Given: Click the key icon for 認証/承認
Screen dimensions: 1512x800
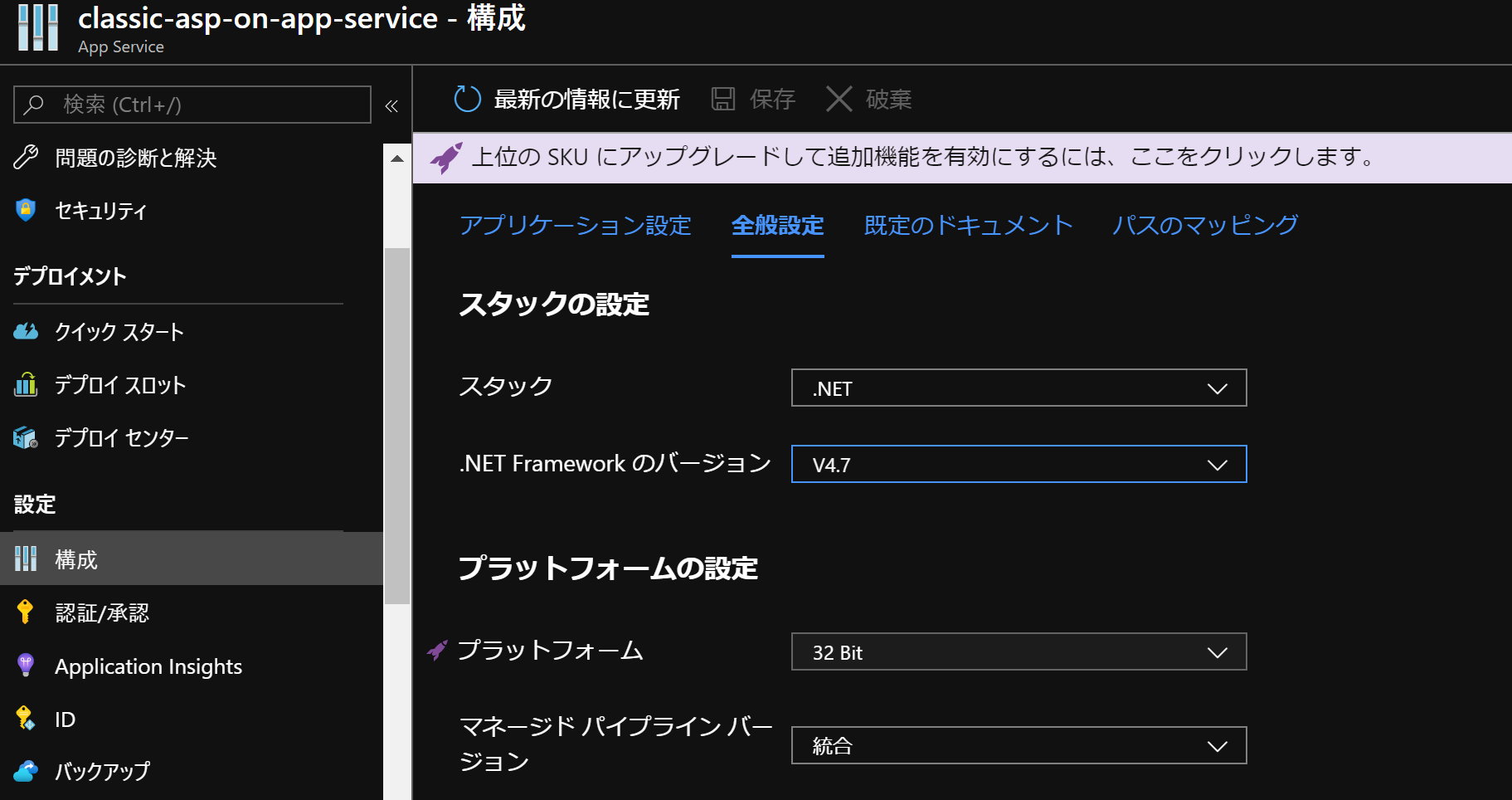Looking at the screenshot, I should tap(26, 612).
